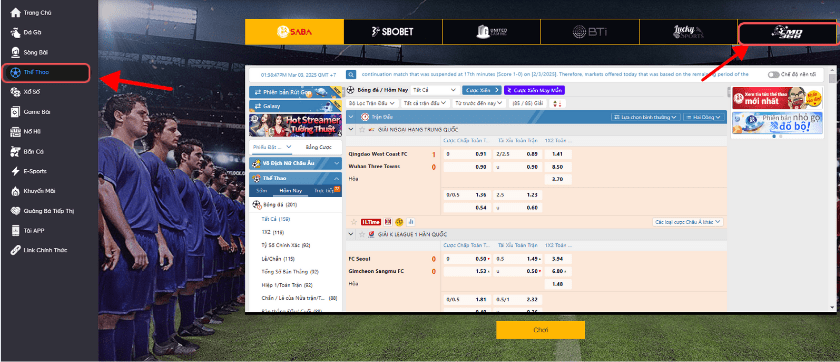Open the stats chart icon beside H.Time

410,222
